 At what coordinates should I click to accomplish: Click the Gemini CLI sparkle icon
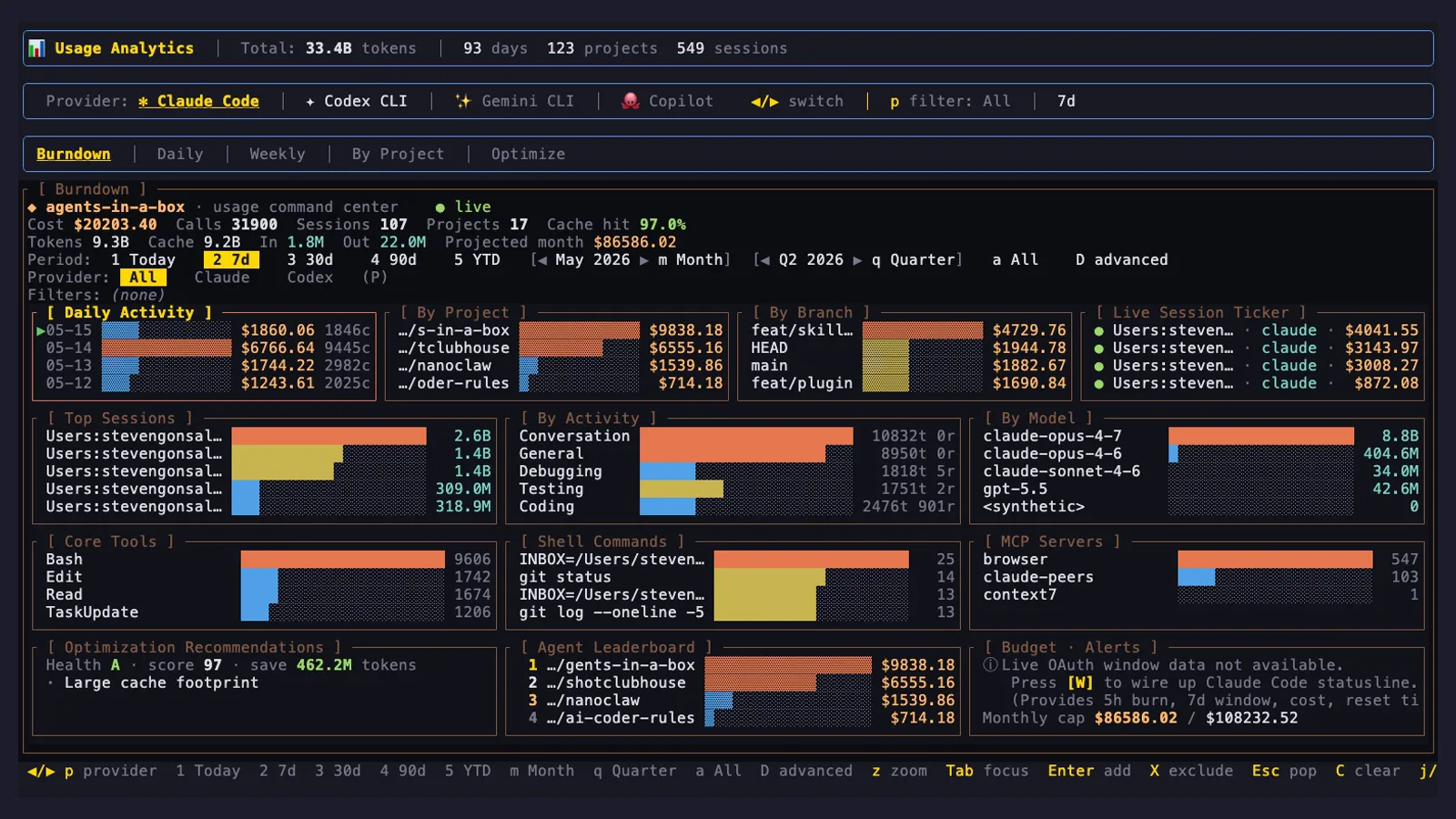(463, 101)
